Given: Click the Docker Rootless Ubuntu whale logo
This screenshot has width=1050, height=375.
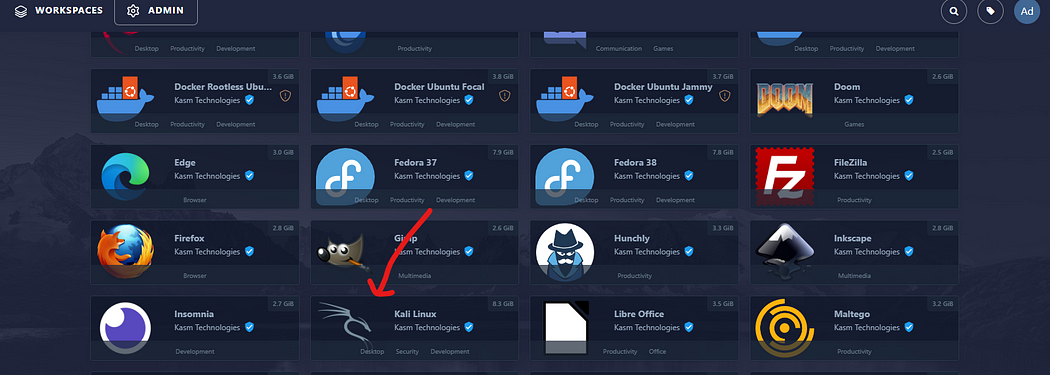Looking at the screenshot, I should [x=125, y=98].
